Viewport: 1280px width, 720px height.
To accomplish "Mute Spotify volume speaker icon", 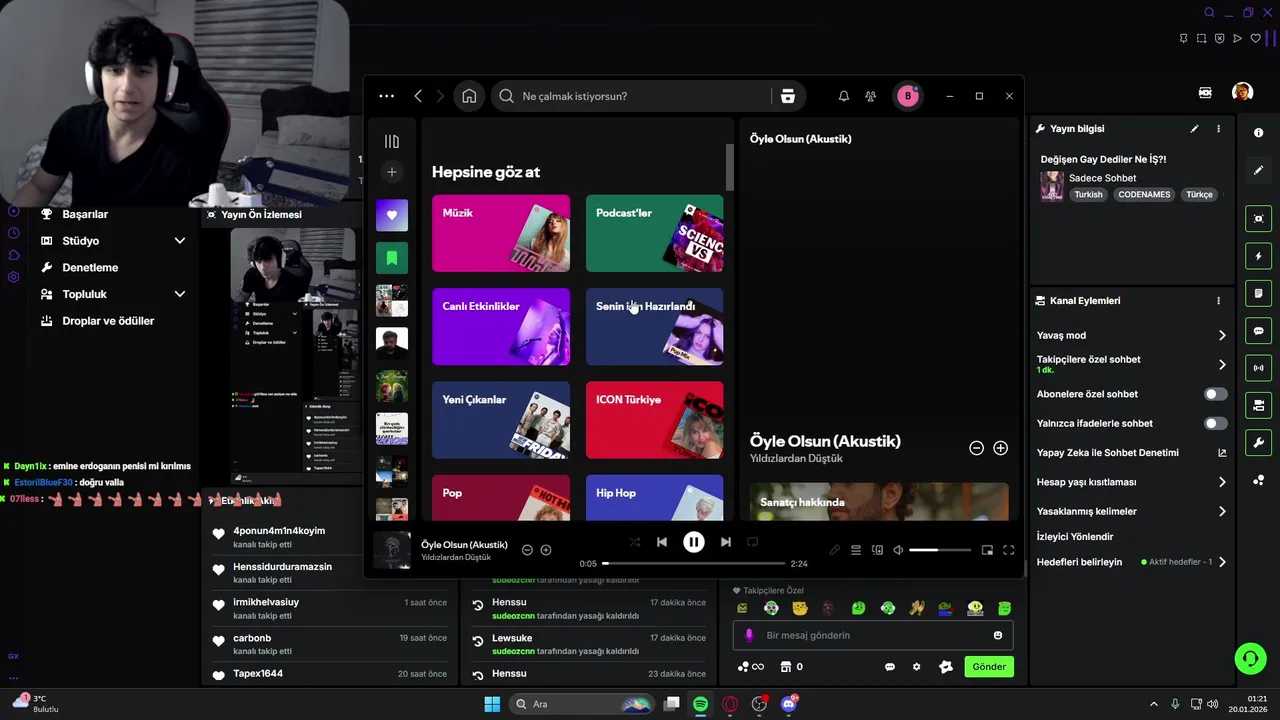I will (898, 550).
